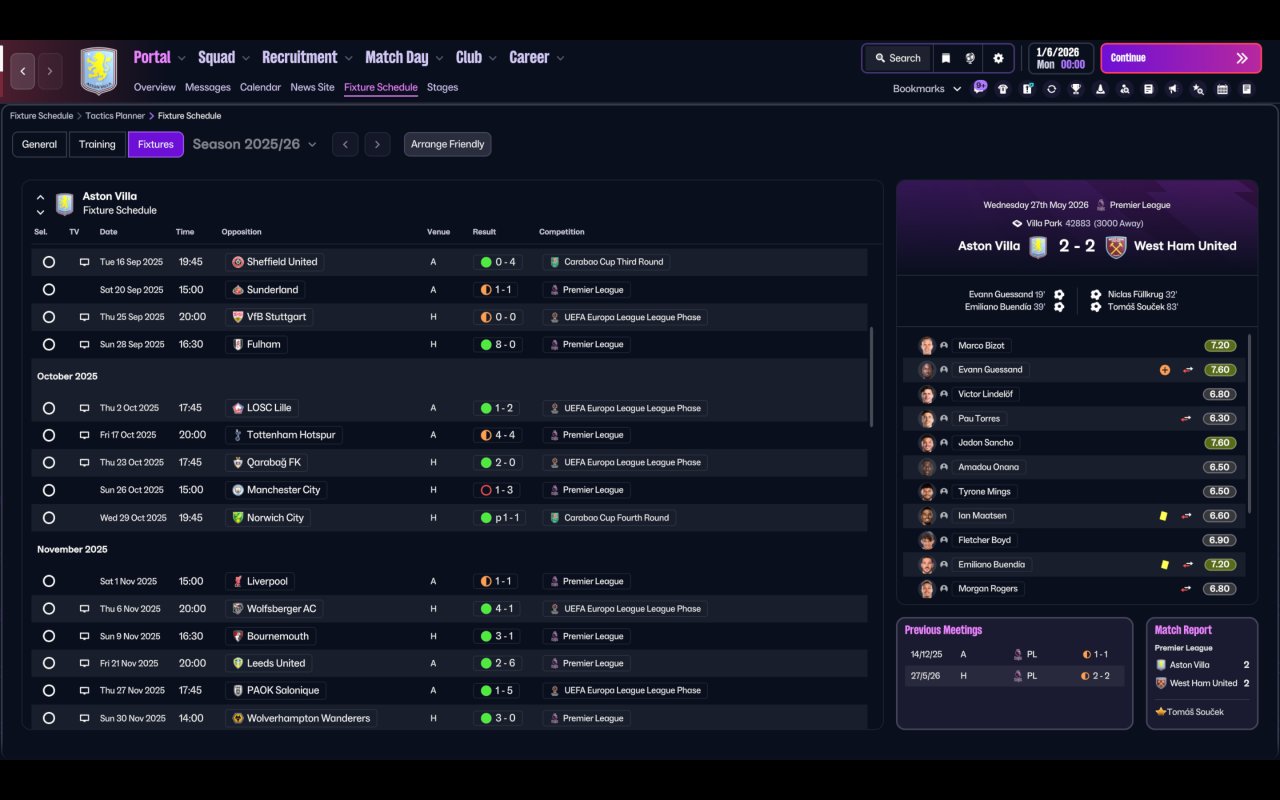Image resolution: width=1280 pixels, height=800 pixels.
Task: Open the calendar bookmark icon
Action: point(1222,89)
